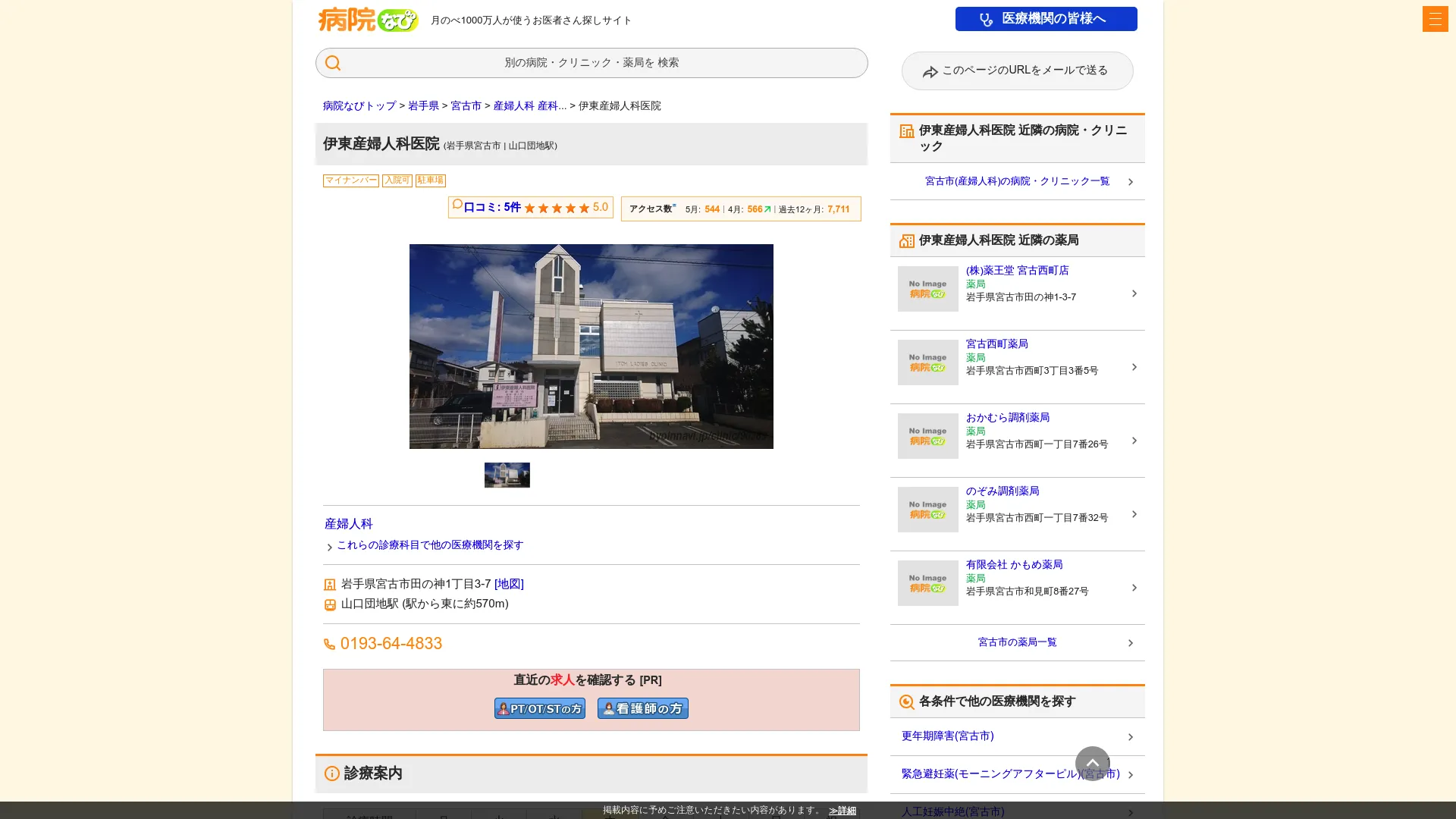The width and height of the screenshot is (1456, 819).
Task: Click the scroll-to-top arrow button
Action: 1092,764
